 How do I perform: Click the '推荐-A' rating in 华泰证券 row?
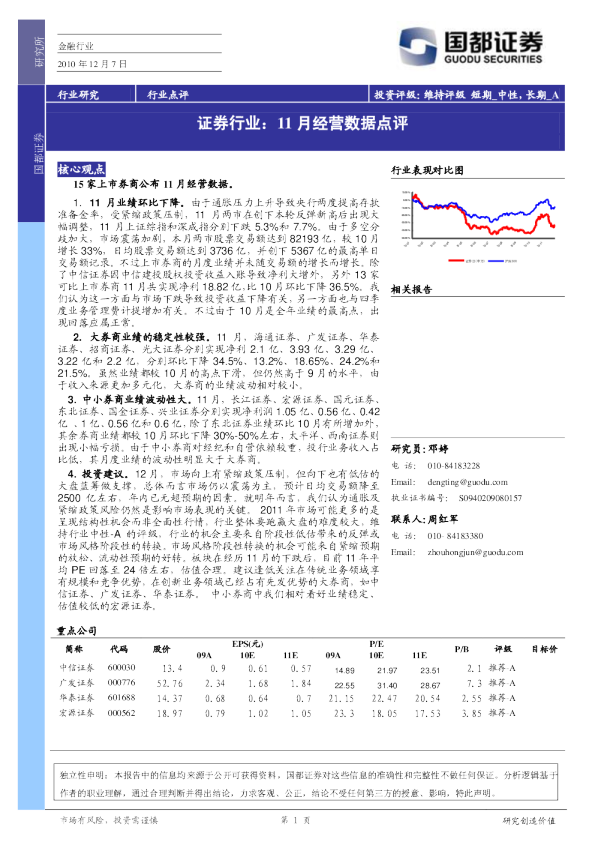point(502,699)
